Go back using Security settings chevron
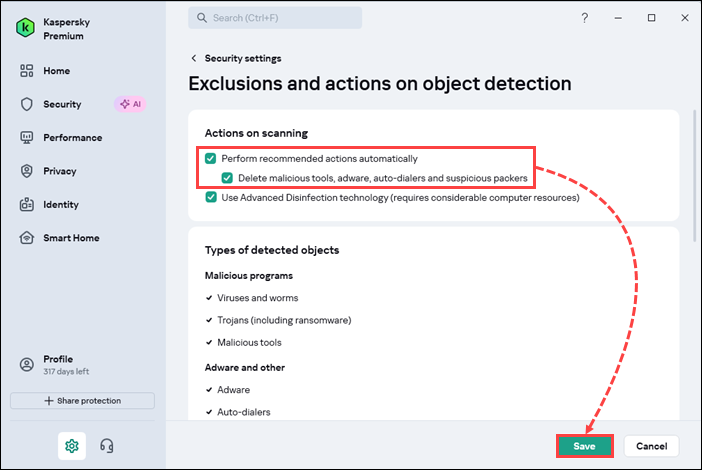702x470 pixels. [194, 58]
